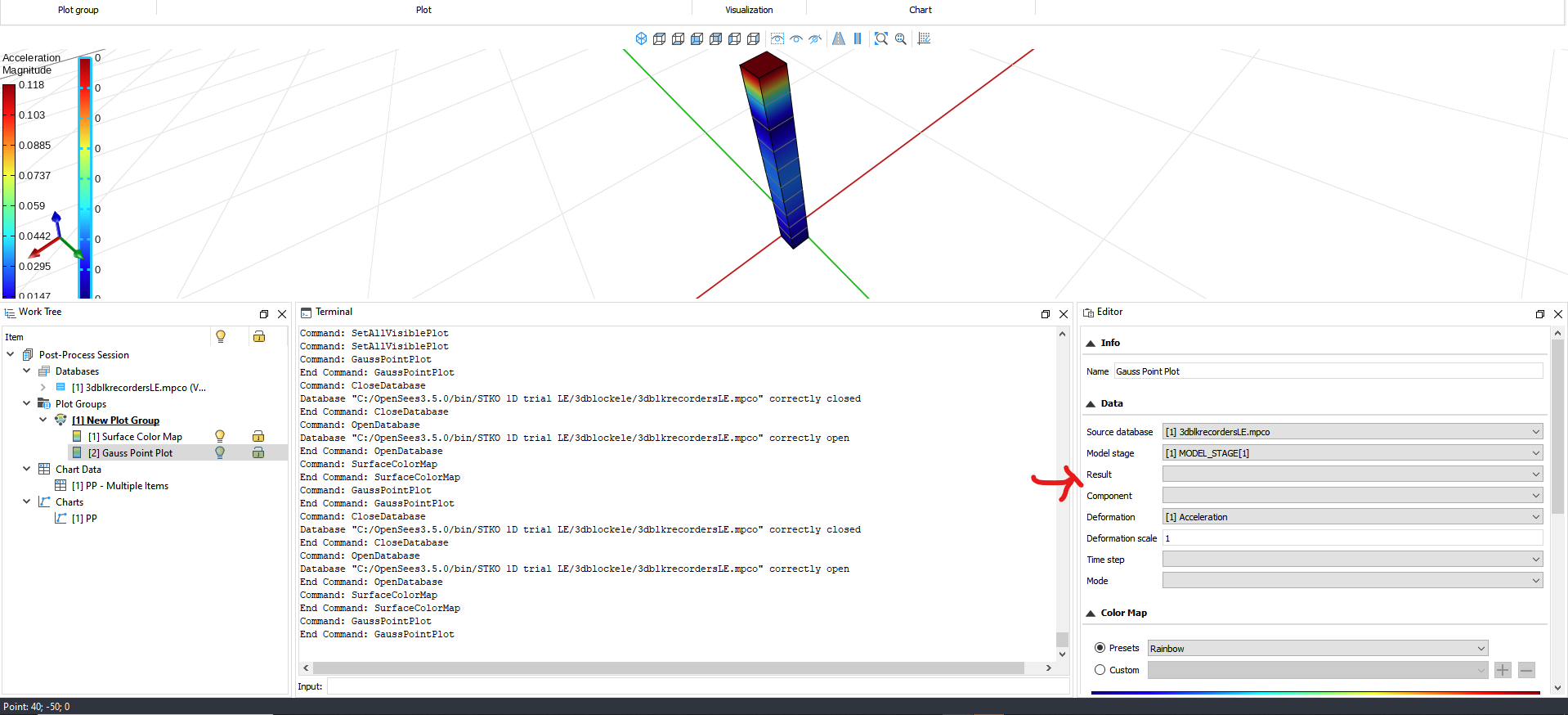
Task: Click the Deformation scale input field
Action: pos(1352,538)
